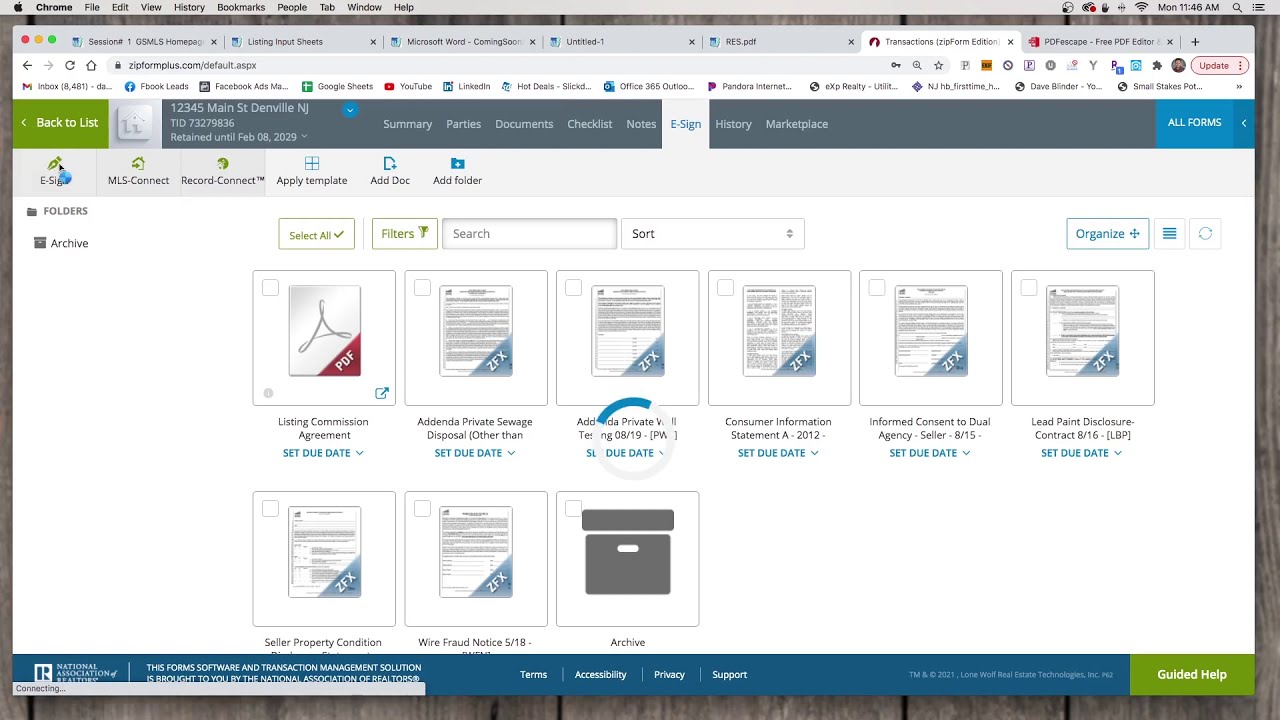Viewport: 1280px width, 720px height.
Task: Bookmark this page with the star
Action: coord(938,65)
